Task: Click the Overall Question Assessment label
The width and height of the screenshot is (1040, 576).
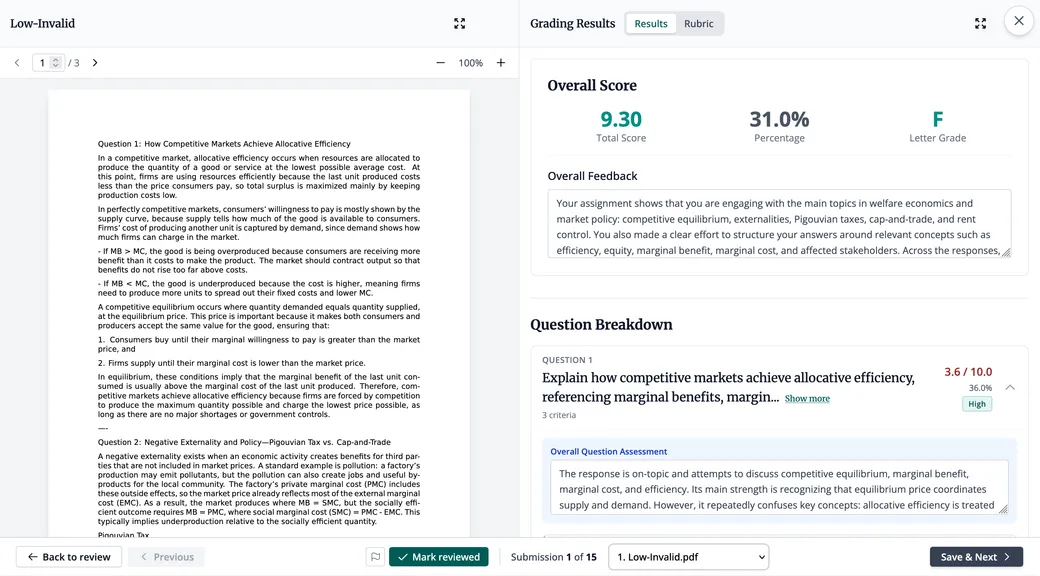Action: (x=608, y=452)
